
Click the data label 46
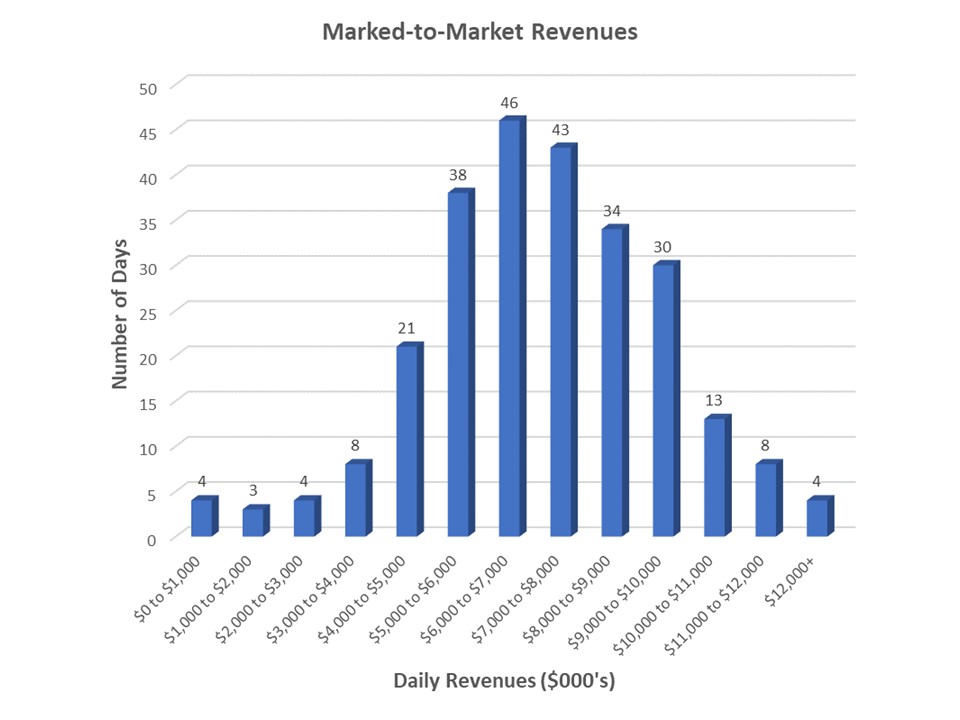pyautogui.click(x=510, y=103)
